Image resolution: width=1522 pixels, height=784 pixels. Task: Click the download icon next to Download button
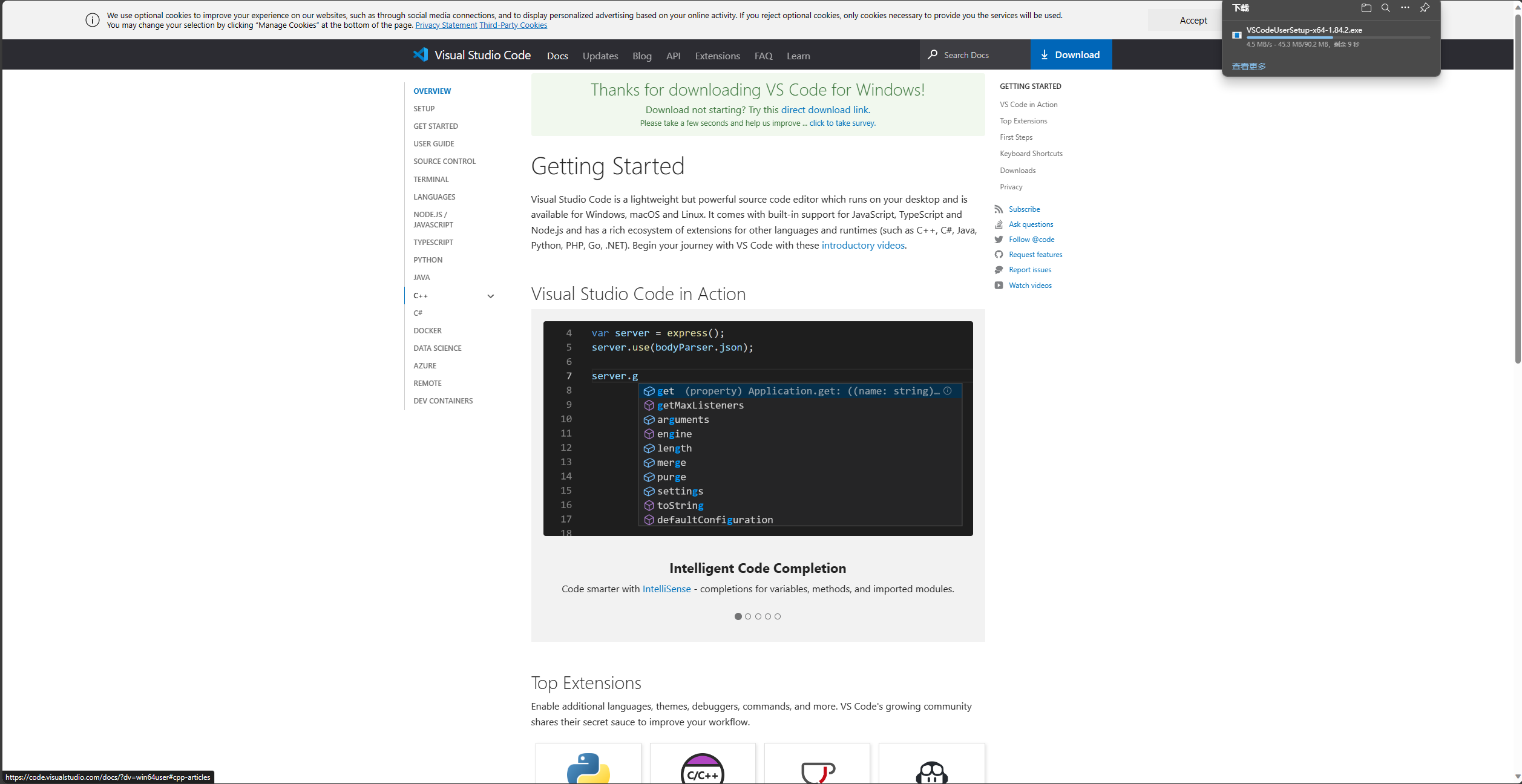(1044, 54)
